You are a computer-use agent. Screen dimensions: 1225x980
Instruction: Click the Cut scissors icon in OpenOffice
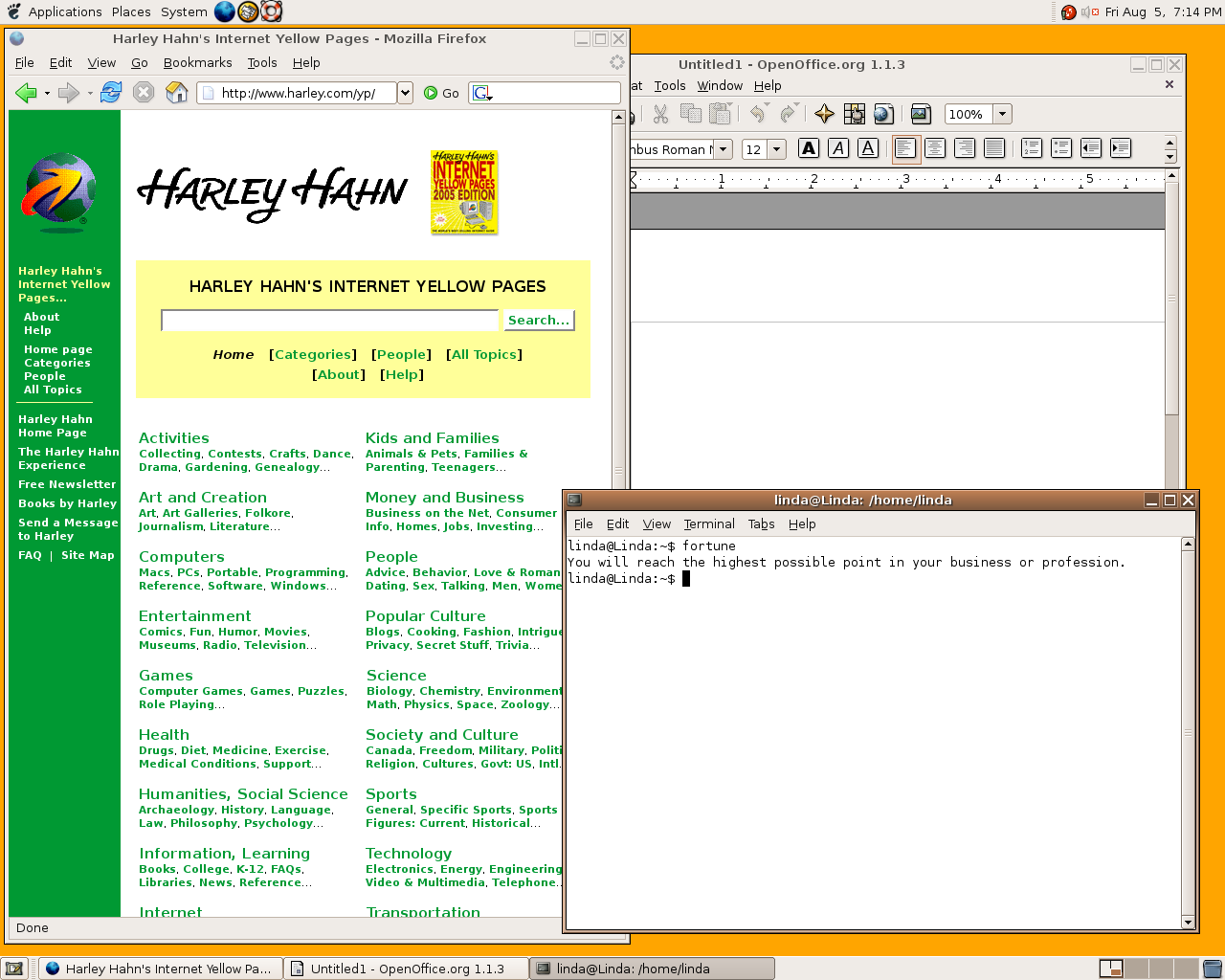pos(660,114)
